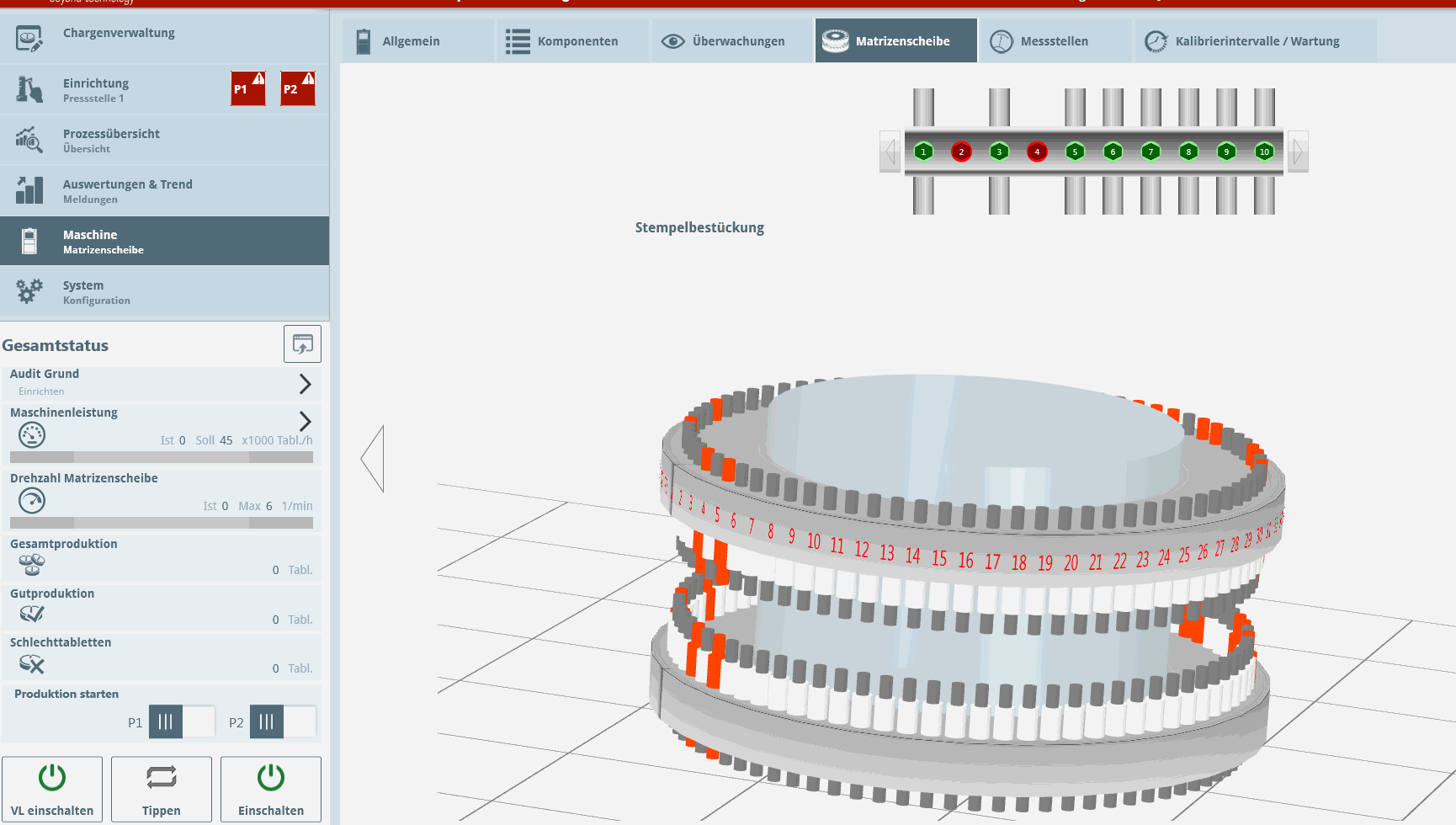Click the P1 warning indicator
This screenshot has width=1456, height=825.
click(248, 88)
